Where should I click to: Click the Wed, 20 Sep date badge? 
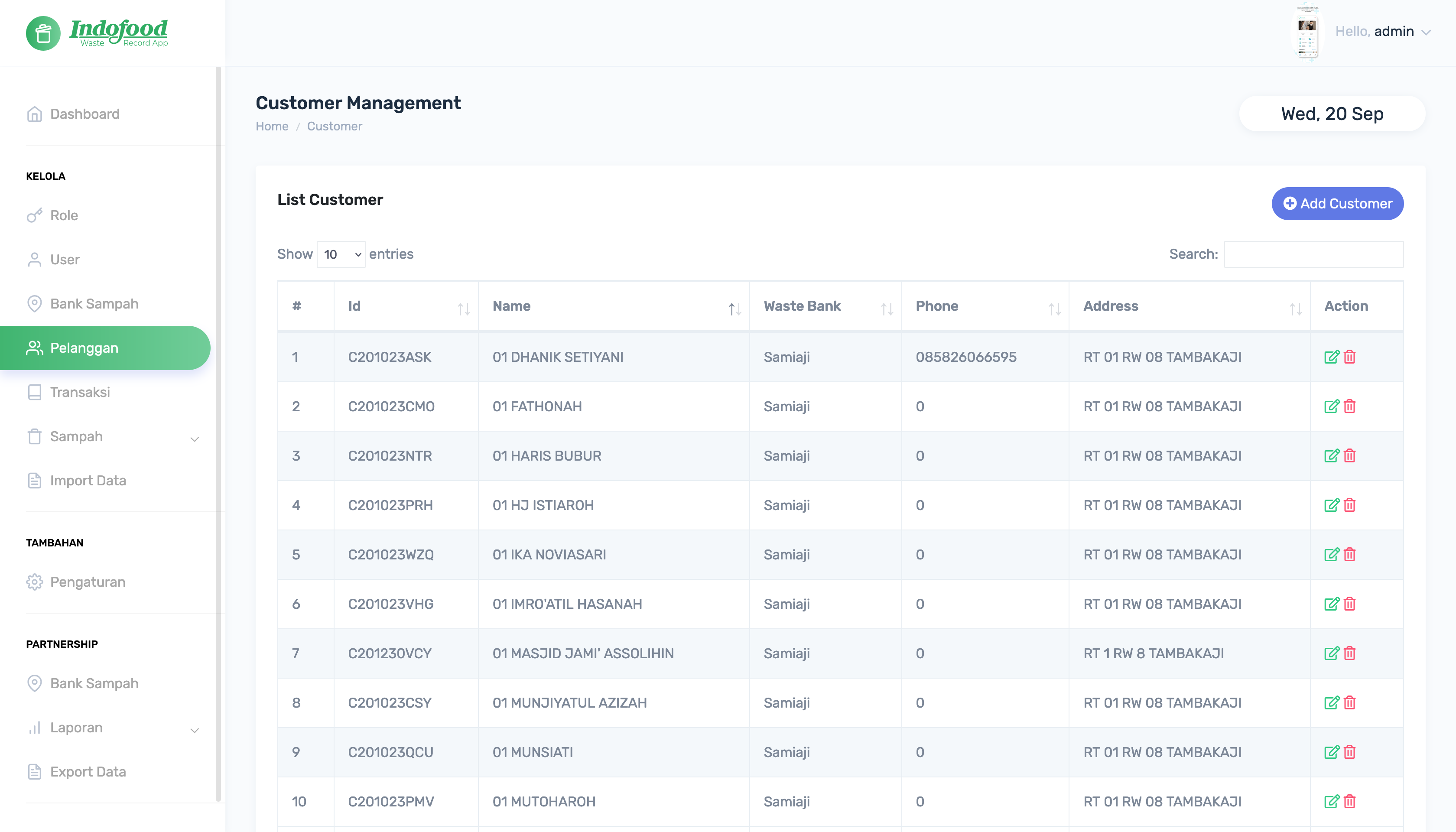point(1332,114)
